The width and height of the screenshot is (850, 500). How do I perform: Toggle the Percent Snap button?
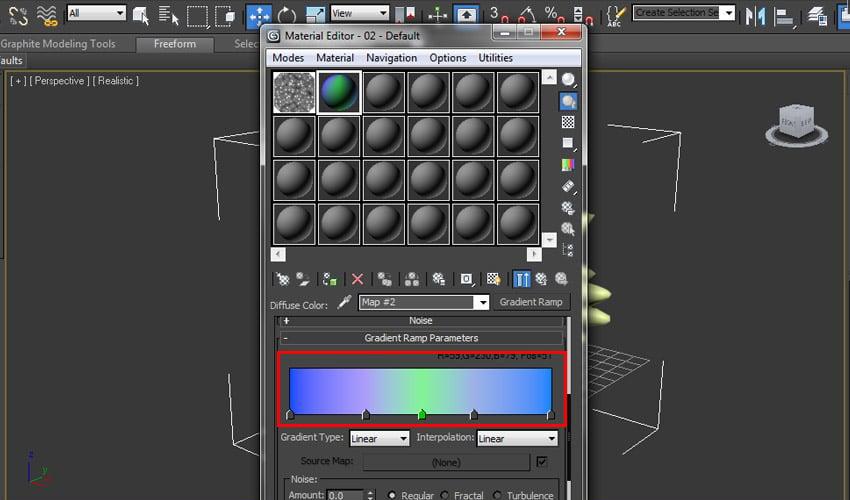point(553,15)
